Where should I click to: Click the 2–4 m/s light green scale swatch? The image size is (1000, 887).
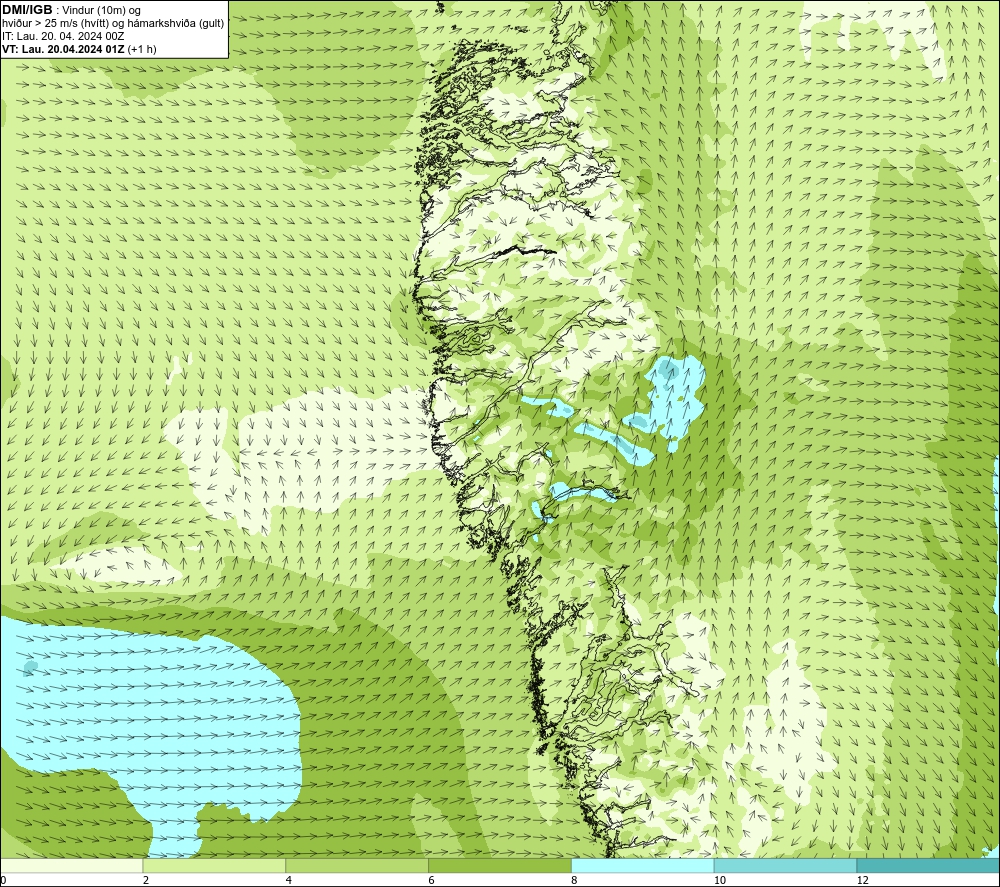(214, 866)
